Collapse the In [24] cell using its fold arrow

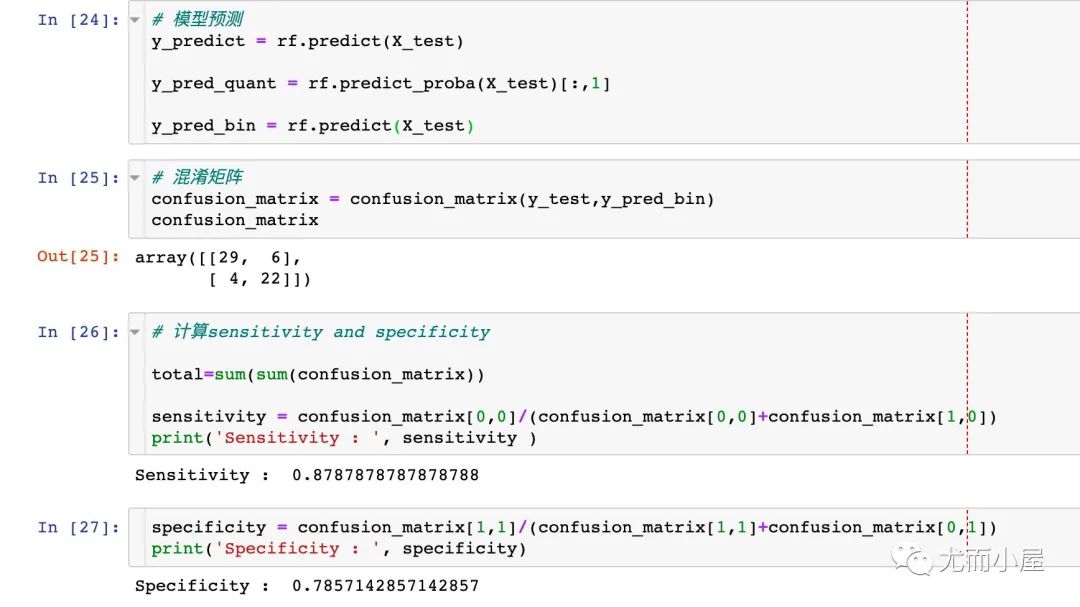pos(135,20)
